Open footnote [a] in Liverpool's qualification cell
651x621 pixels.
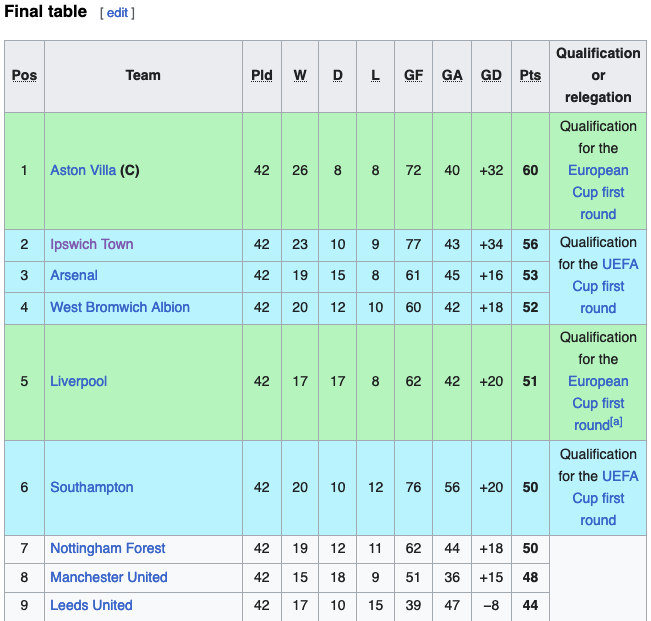click(x=616, y=422)
